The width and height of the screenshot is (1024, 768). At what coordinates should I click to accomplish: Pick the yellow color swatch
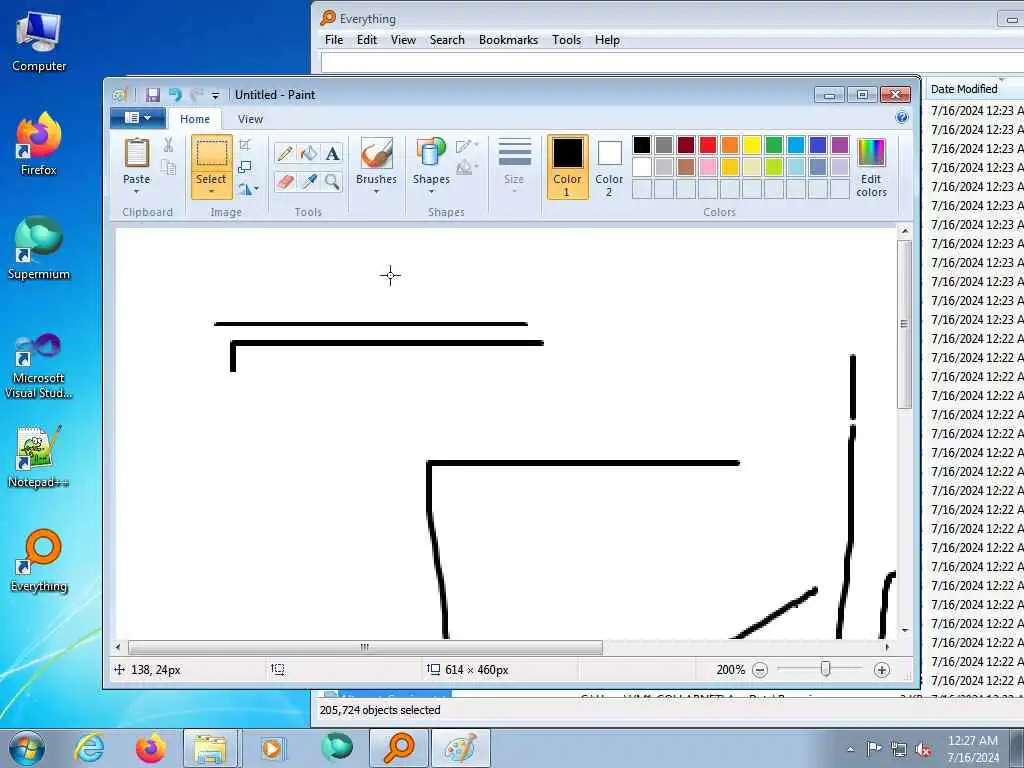click(752, 145)
